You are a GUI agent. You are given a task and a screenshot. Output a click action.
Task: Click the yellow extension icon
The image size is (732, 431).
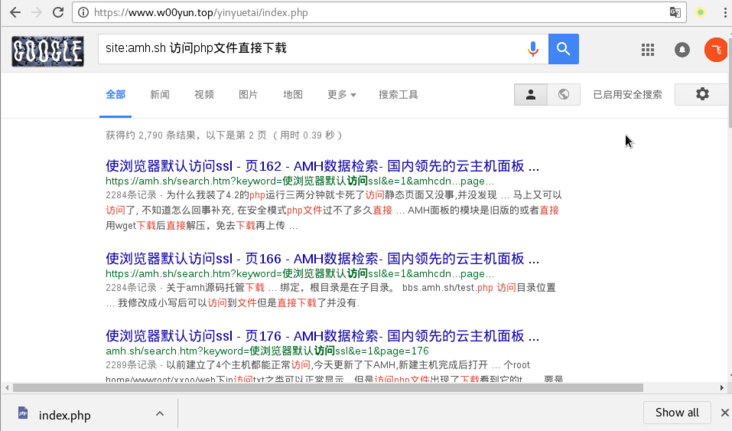point(700,13)
